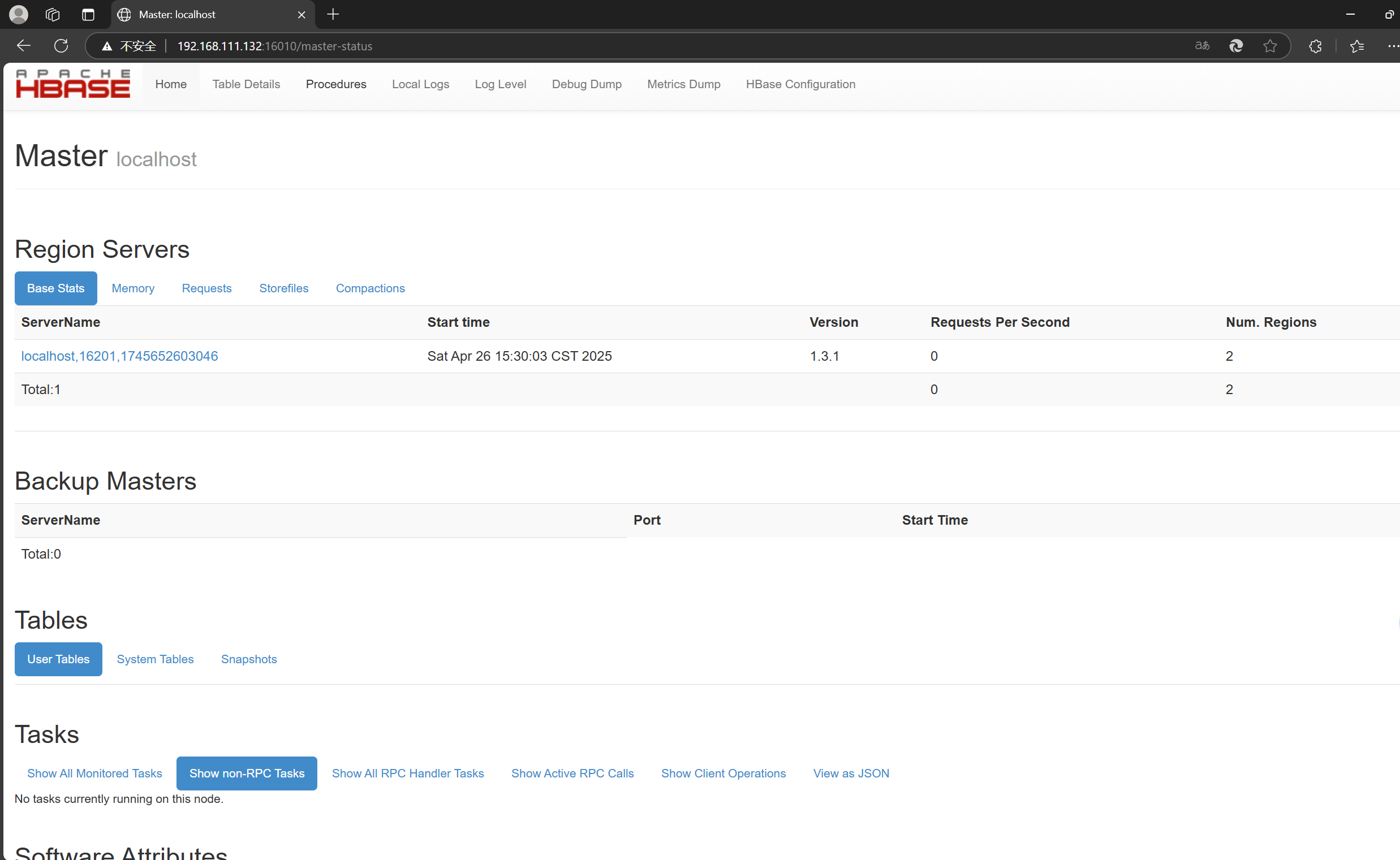Open the translate page icon

click(x=1201, y=46)
